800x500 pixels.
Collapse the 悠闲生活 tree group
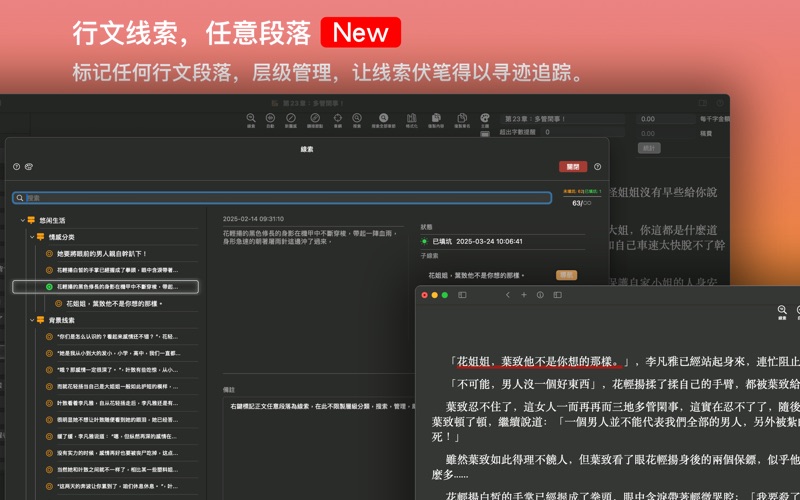[x=22, y=220]
